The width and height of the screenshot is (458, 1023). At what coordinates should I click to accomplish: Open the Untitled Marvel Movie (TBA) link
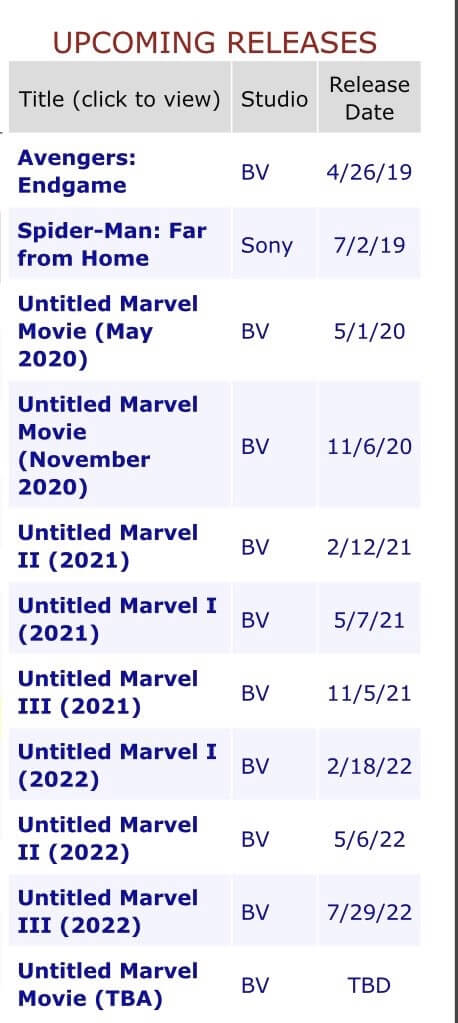coord(108,985)
